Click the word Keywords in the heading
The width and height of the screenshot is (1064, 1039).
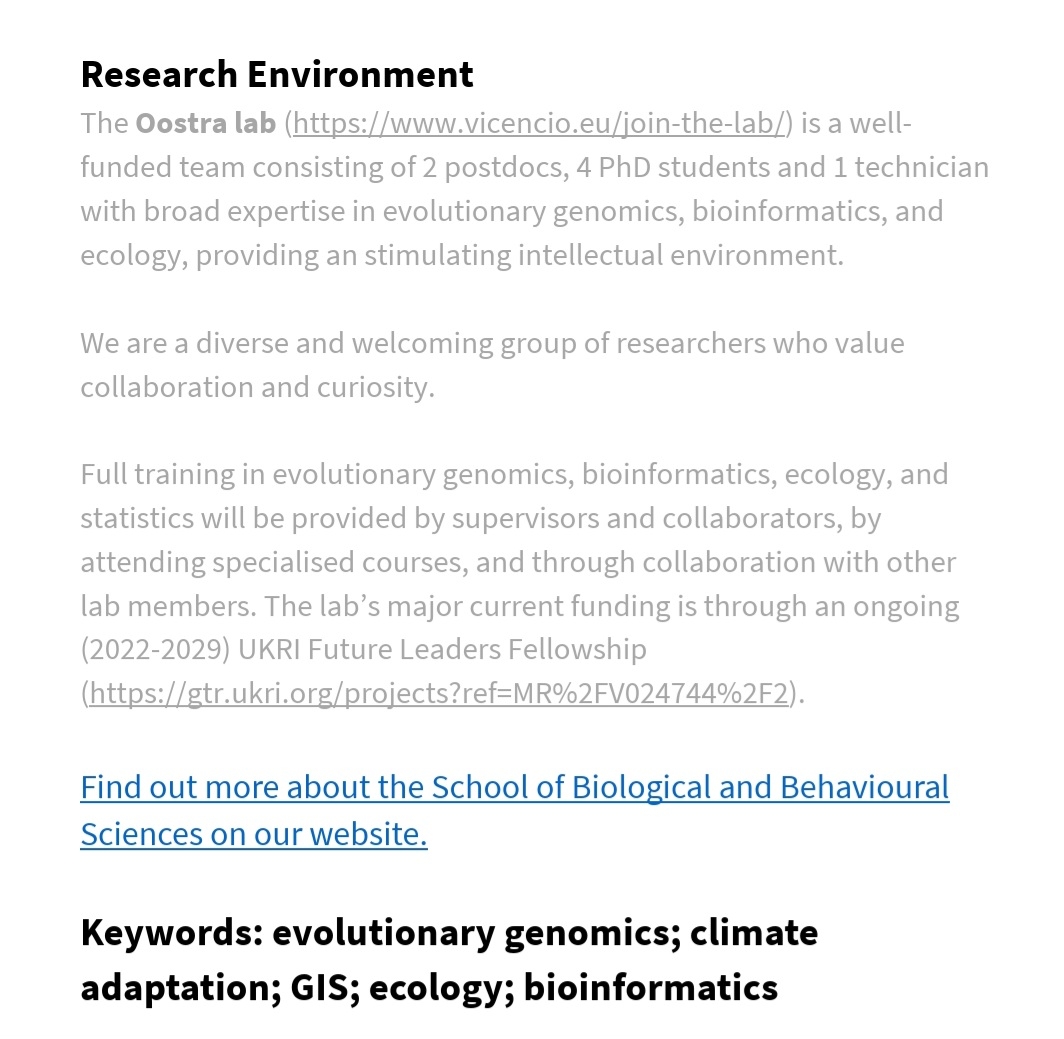click(x=170, y=932)
